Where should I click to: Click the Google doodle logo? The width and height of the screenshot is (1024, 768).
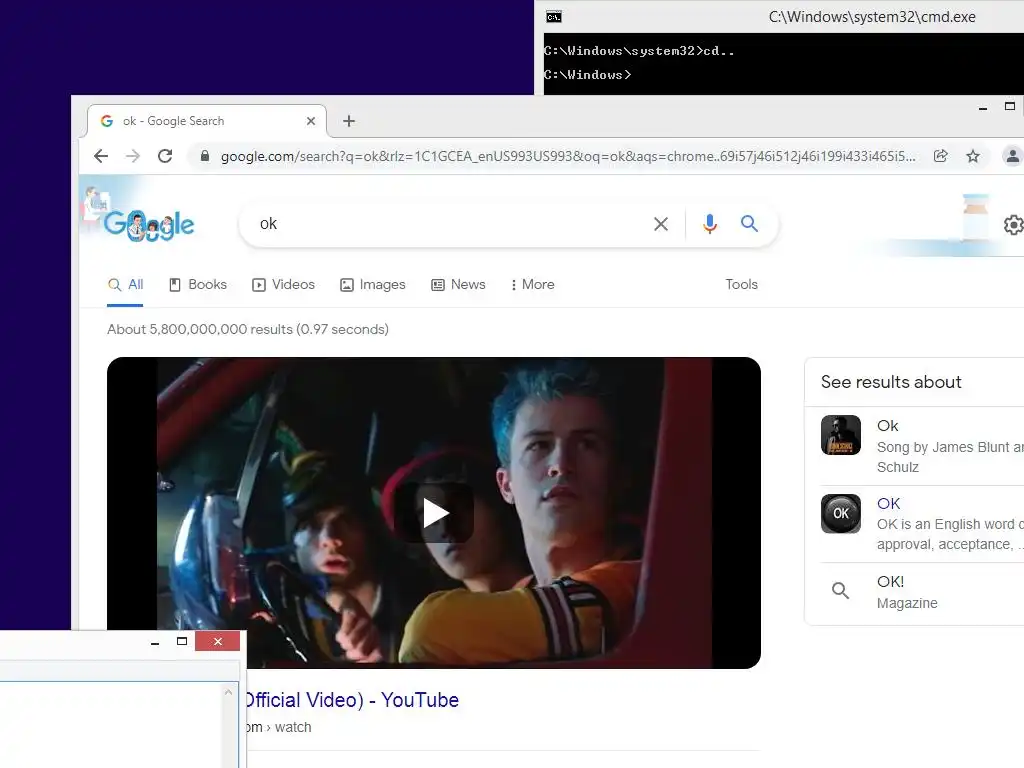click(x=148, y=224)
